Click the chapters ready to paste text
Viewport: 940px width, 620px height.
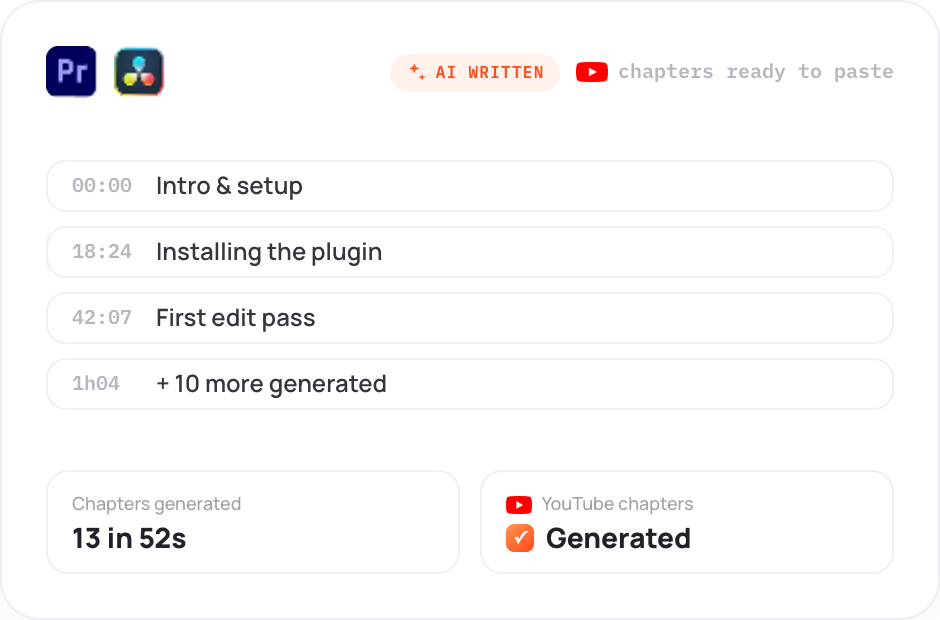pos(755,72)
